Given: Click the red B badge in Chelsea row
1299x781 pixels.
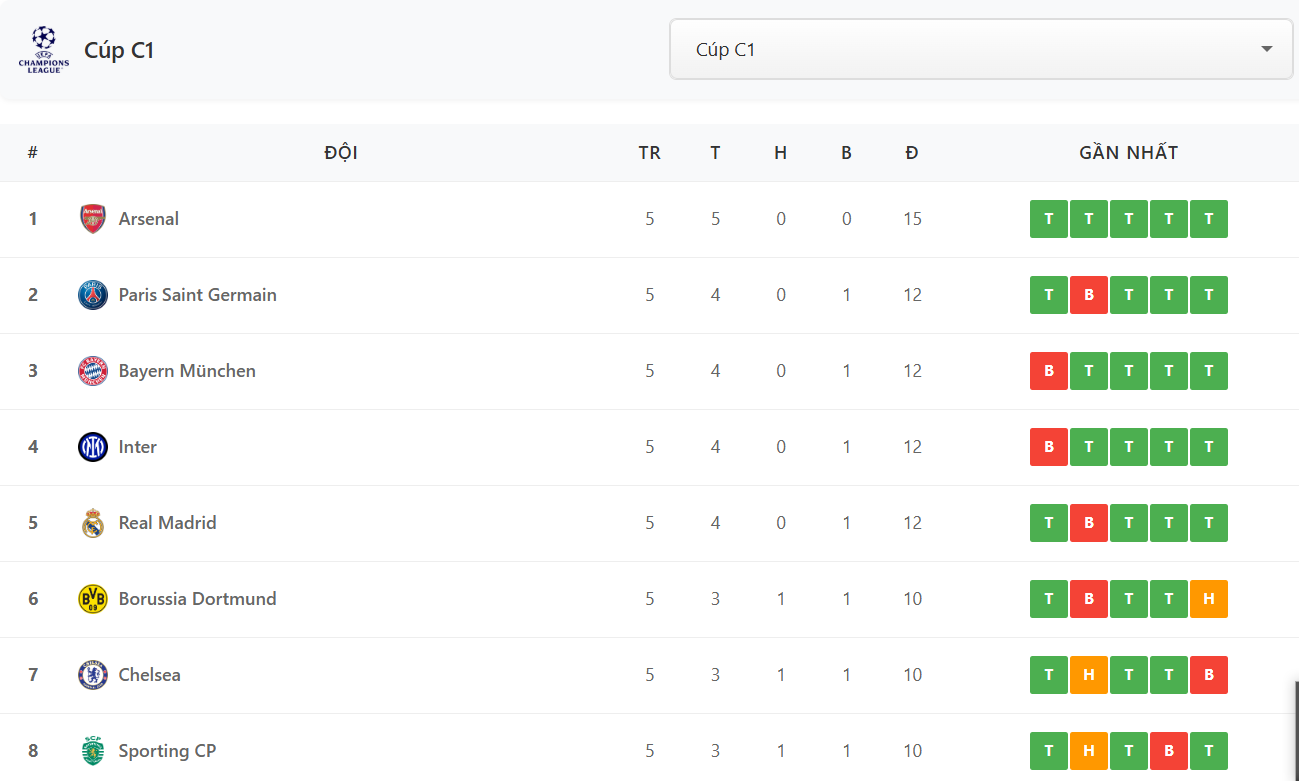Looking at the screenshot, I should click(x=1209, y=675).
